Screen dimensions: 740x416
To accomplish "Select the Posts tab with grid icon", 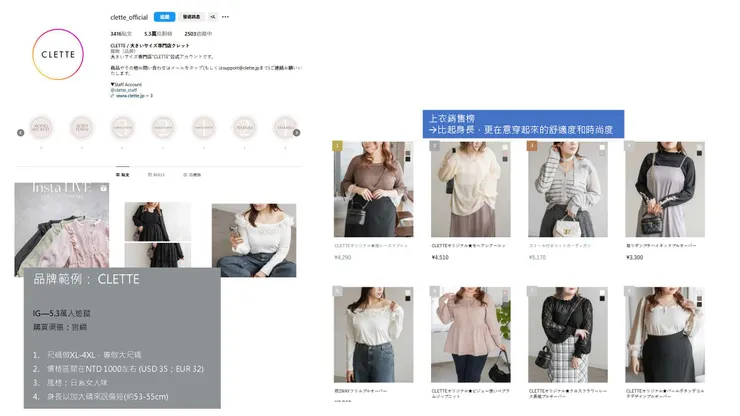I will coord(123,175).
